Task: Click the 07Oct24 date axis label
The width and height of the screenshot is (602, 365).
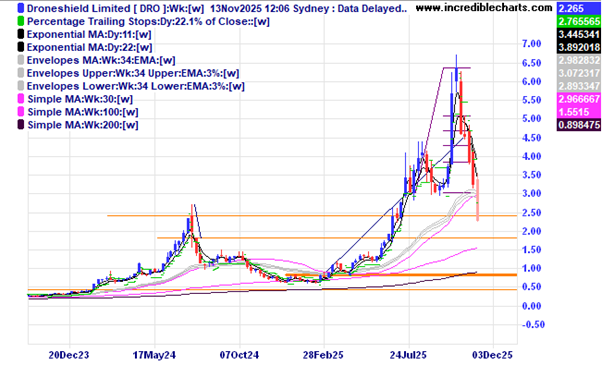Action: pyautogui.click(x=239, y=355)
